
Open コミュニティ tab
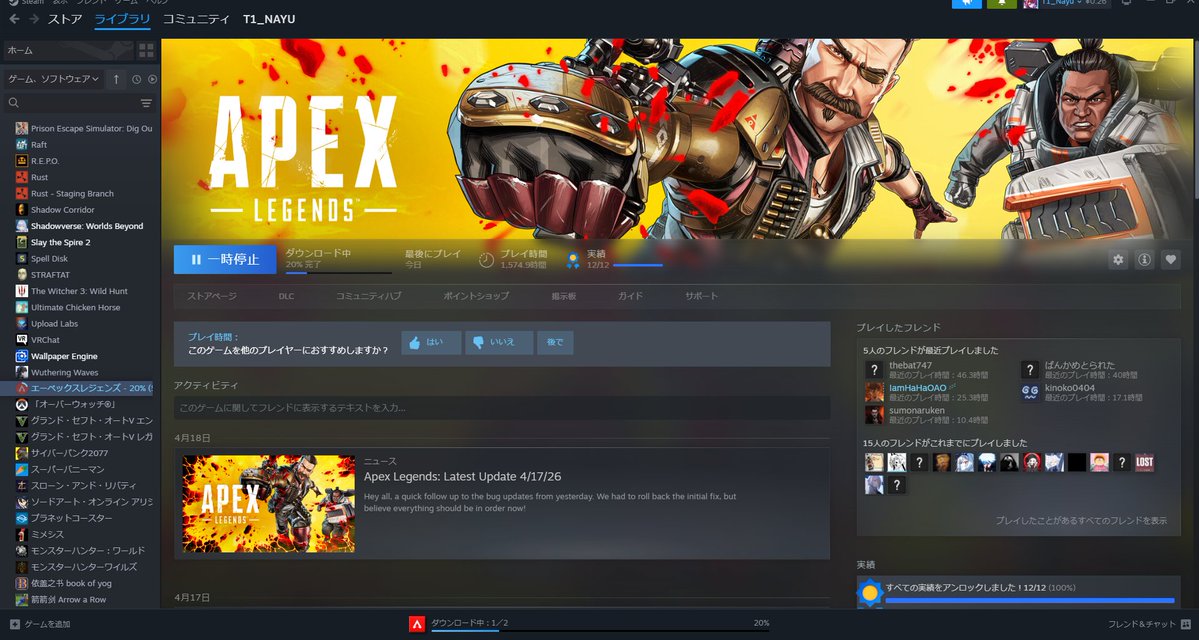[197, 19]
